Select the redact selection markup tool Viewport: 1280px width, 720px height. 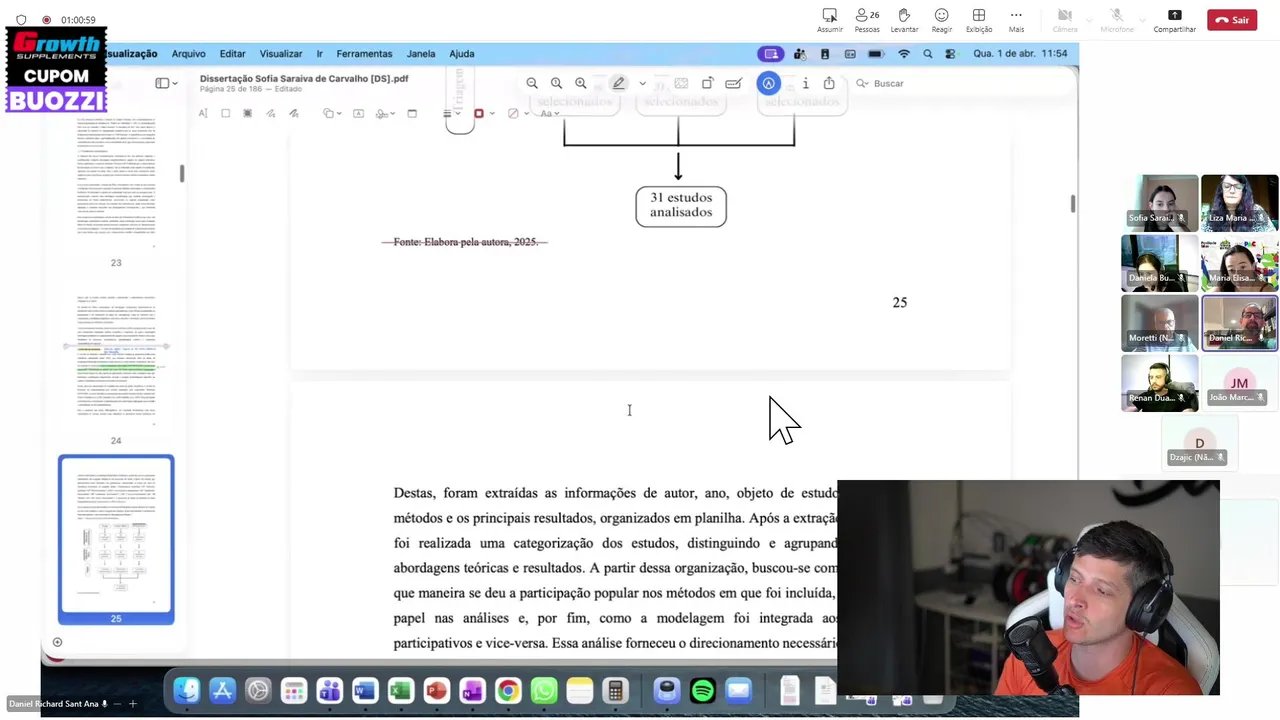coord(247,113)
